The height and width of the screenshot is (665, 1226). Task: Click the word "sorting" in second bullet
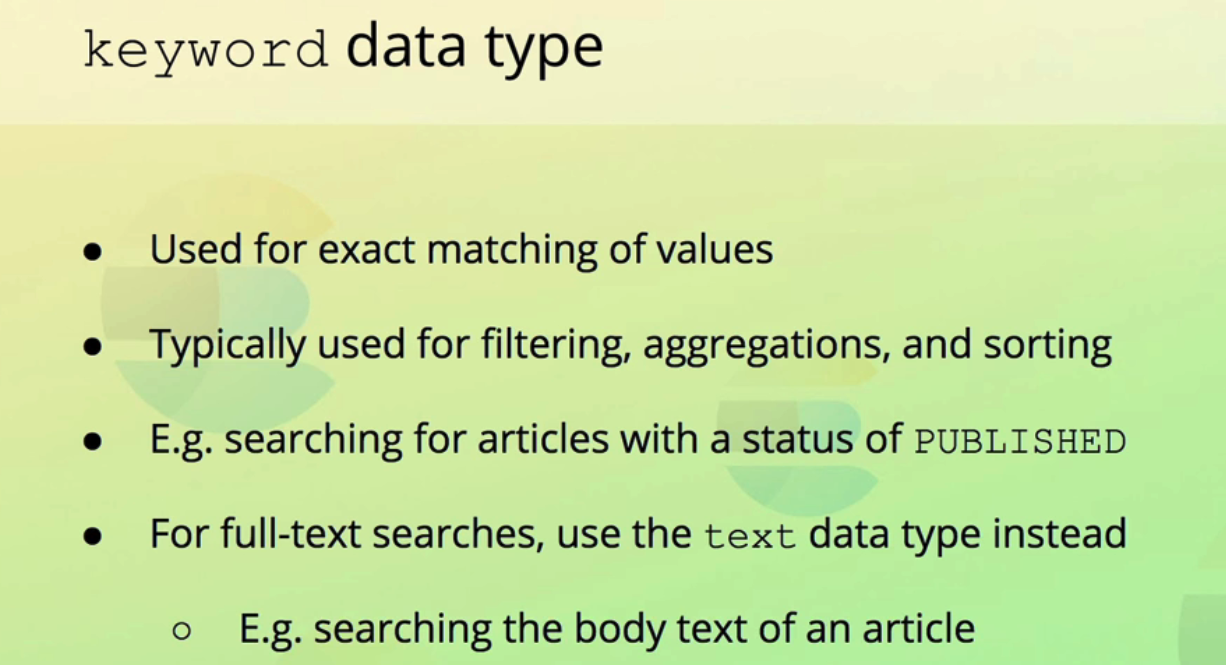coord(1048,345)
